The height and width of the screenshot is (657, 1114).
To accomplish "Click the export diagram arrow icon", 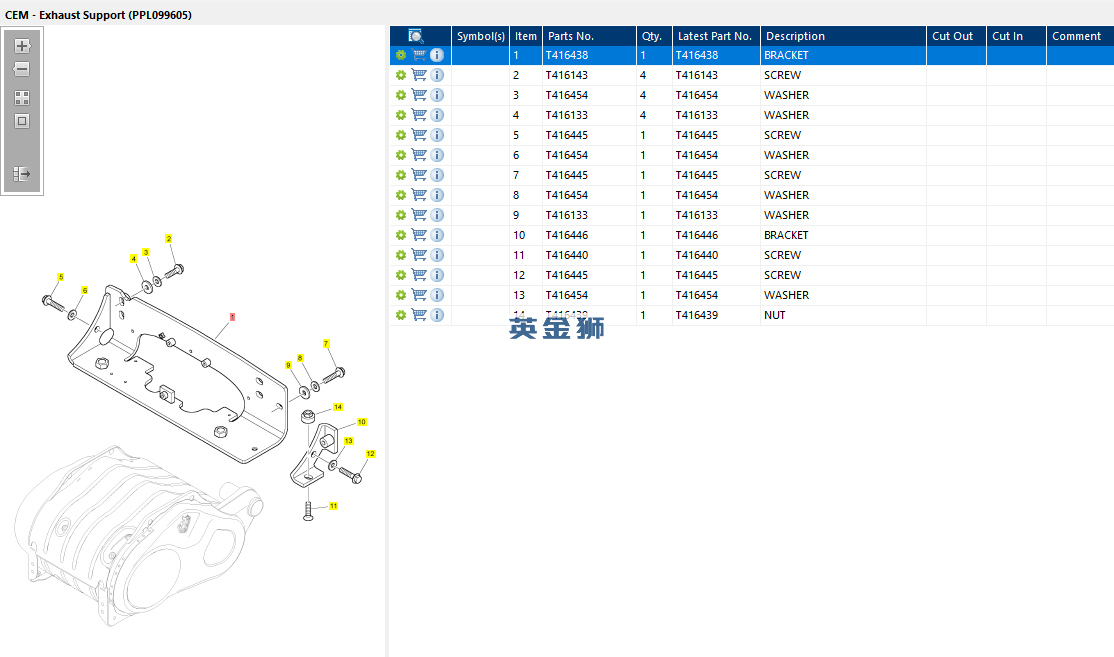I will click(x=22, y=173).
